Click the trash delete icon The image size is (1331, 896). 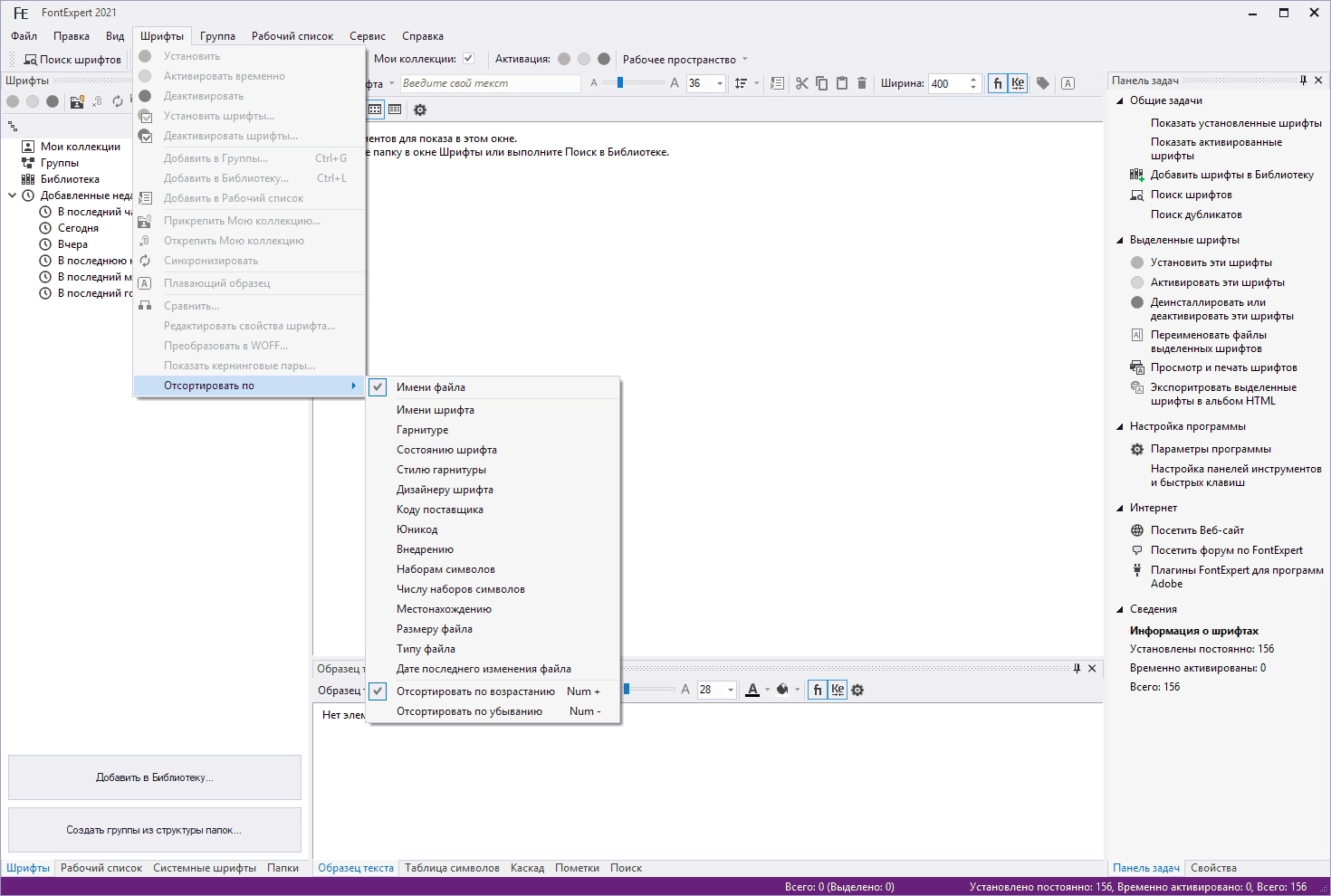(x=862, y=83)
